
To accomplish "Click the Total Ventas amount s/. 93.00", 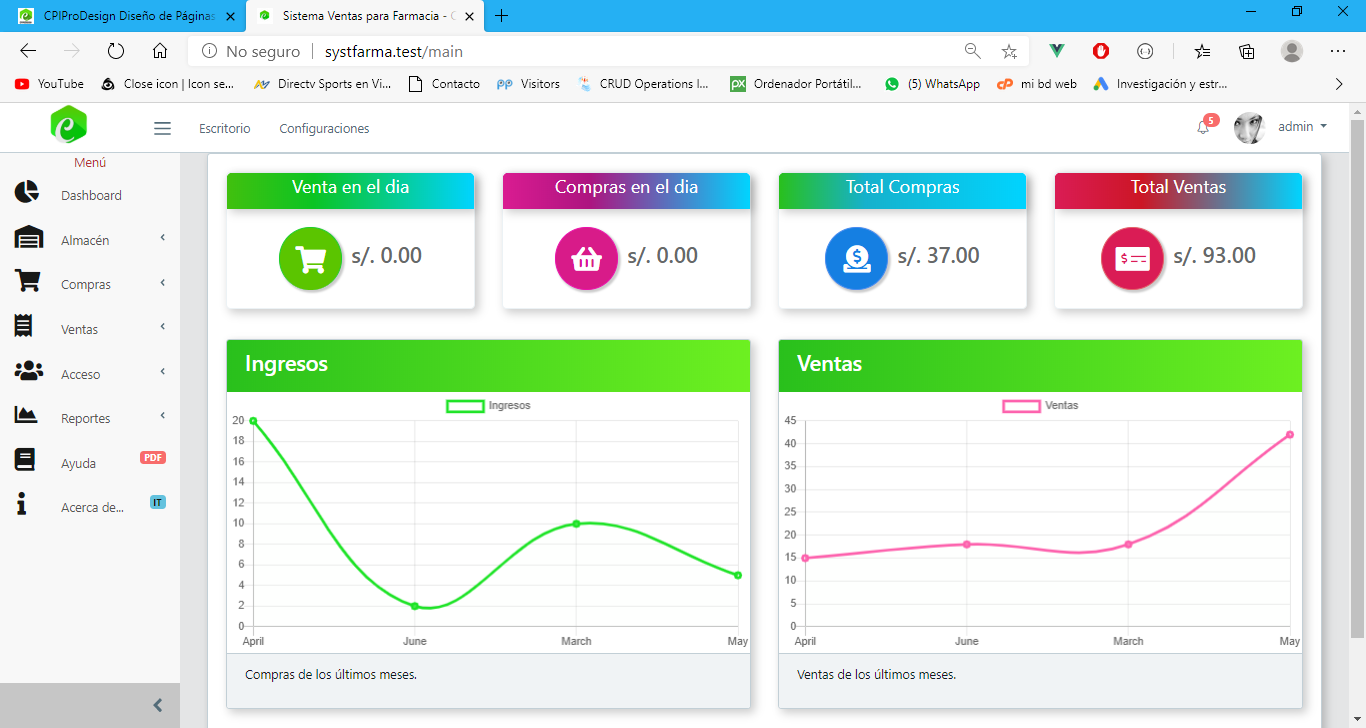I will 1214,256.
